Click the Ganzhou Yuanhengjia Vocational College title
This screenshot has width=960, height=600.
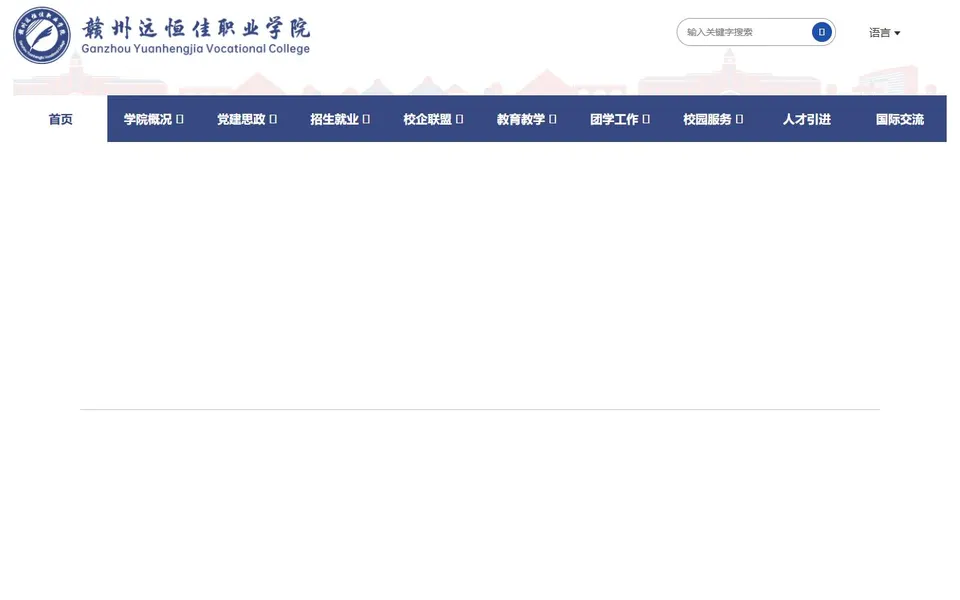pyautogui.click(x=195, y=49)
